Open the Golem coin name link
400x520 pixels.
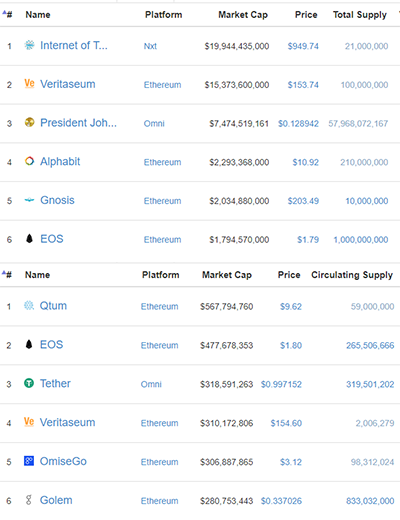56,500
